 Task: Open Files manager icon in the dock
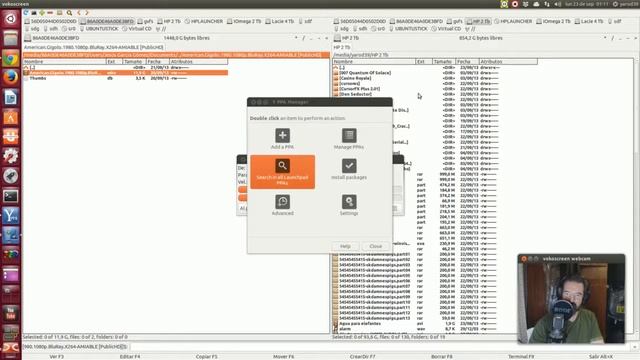11,39
